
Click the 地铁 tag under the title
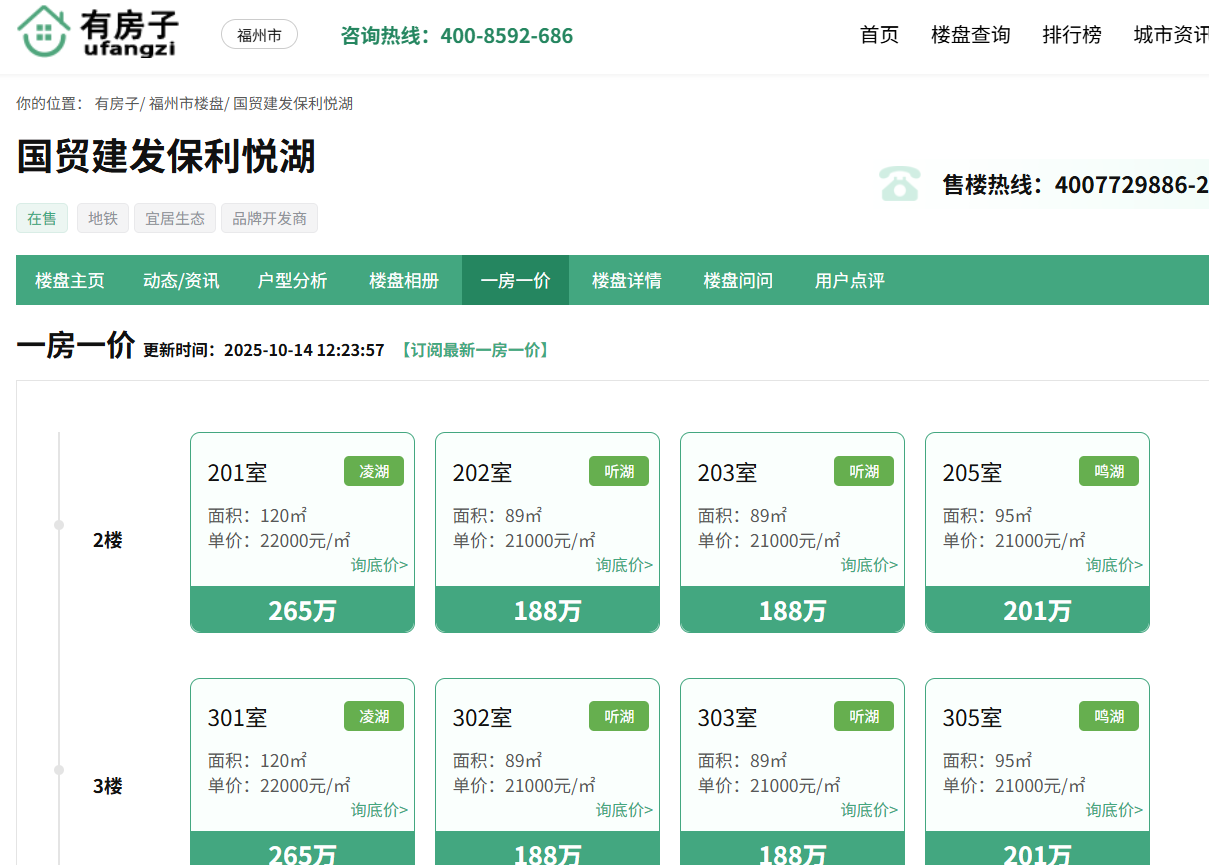coord(103,218)
